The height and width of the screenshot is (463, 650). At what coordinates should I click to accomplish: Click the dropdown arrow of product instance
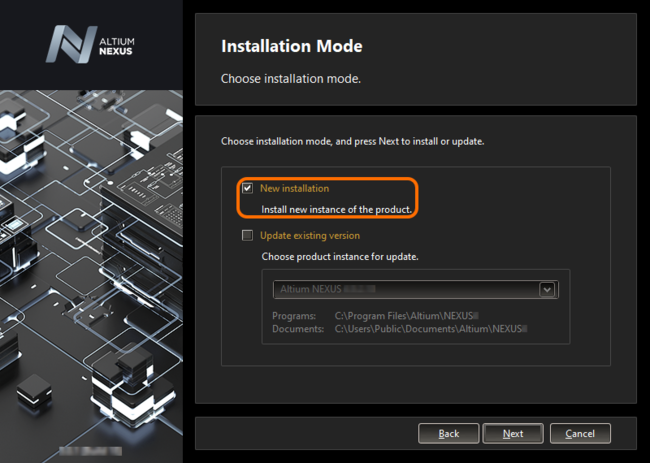pyautogui.click(x=547, y=289)
